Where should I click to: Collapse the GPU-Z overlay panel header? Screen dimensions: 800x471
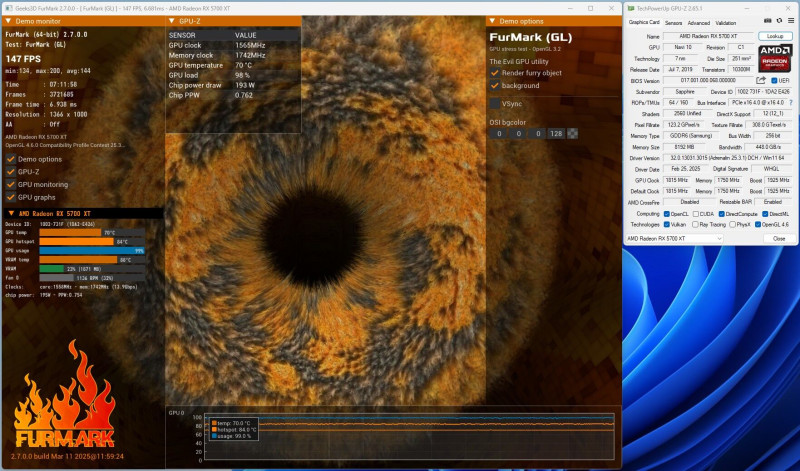171,21
